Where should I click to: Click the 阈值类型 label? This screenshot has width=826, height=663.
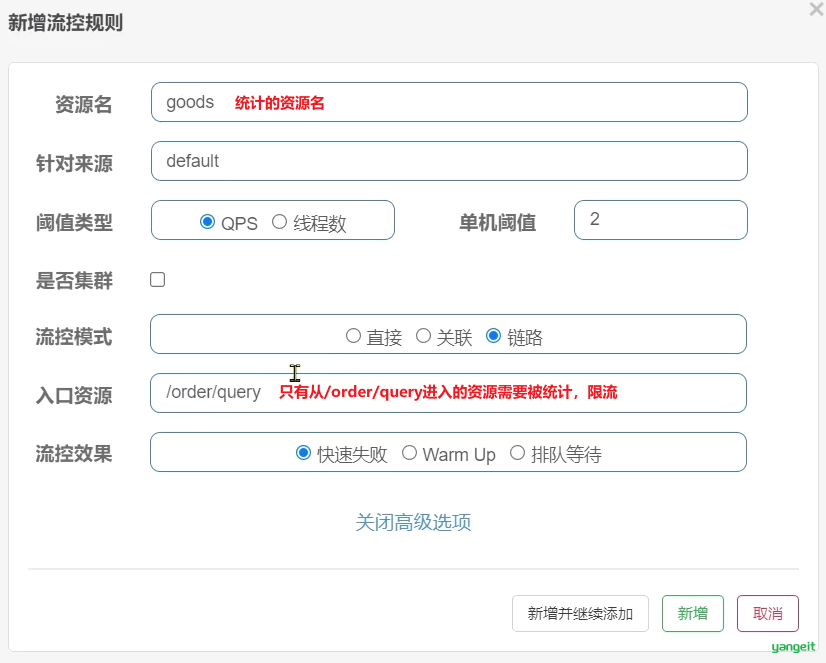(x=74, y=222)
